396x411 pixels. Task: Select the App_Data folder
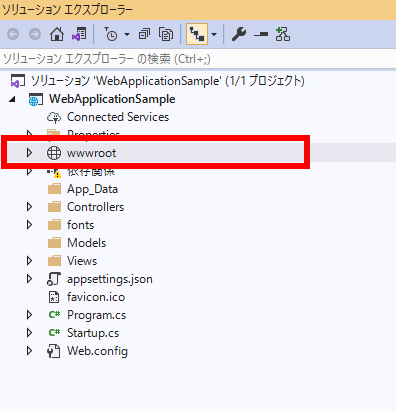tap(93, 189)
